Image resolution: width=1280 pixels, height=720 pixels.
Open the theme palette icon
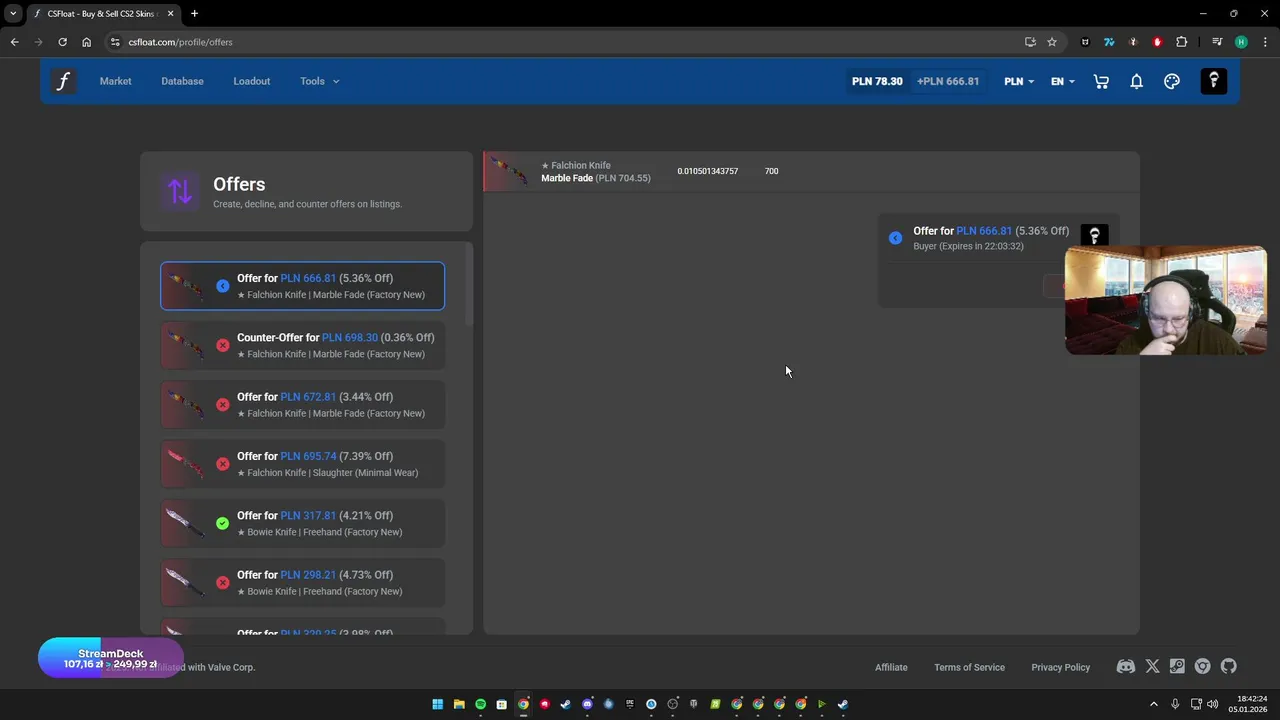(x=1172, y=81)
